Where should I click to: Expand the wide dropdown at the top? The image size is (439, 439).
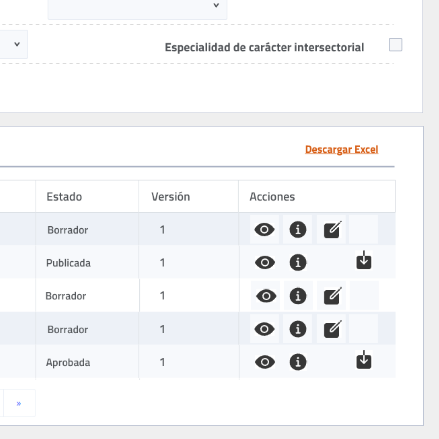pyautogui.click(x=137, y=7)
